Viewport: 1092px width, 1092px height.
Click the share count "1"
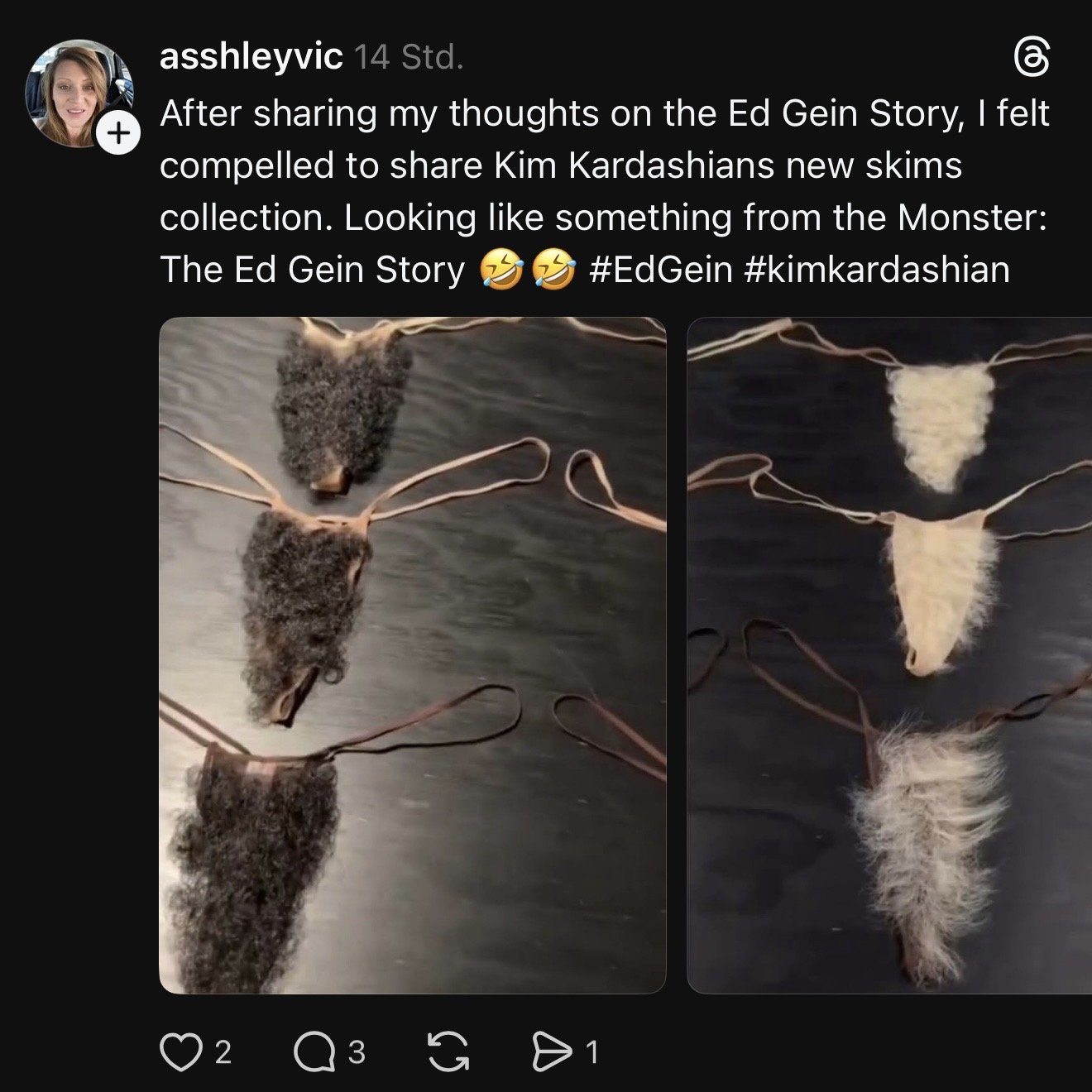click(591, 1052)
